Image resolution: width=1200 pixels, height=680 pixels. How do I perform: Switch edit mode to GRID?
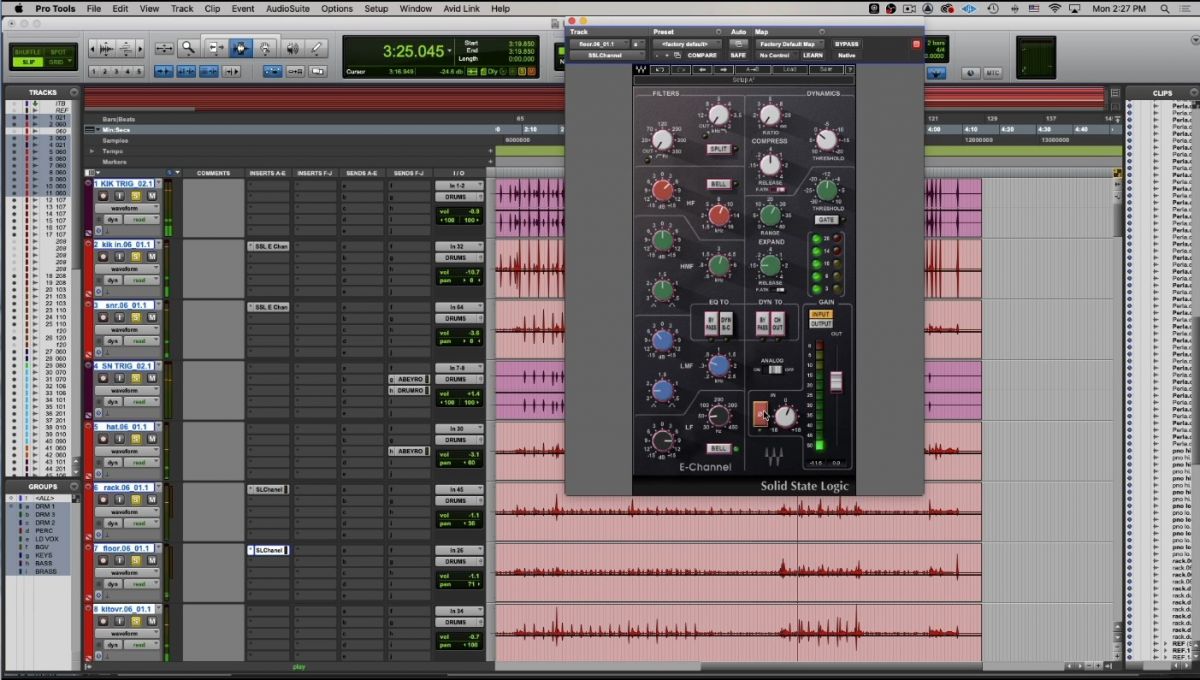point(57,61)
